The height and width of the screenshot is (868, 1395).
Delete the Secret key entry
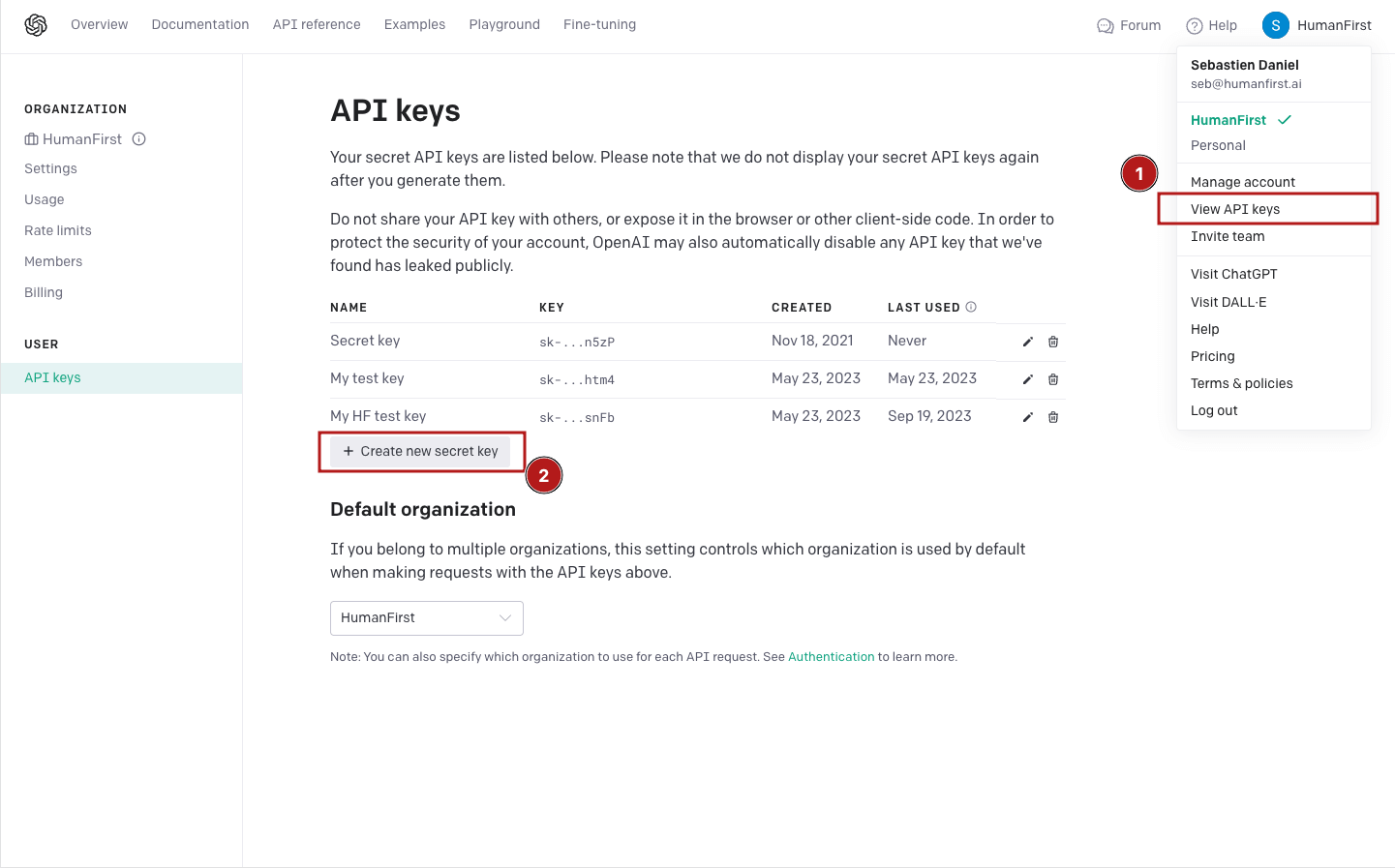click(x=1053, y=342)
